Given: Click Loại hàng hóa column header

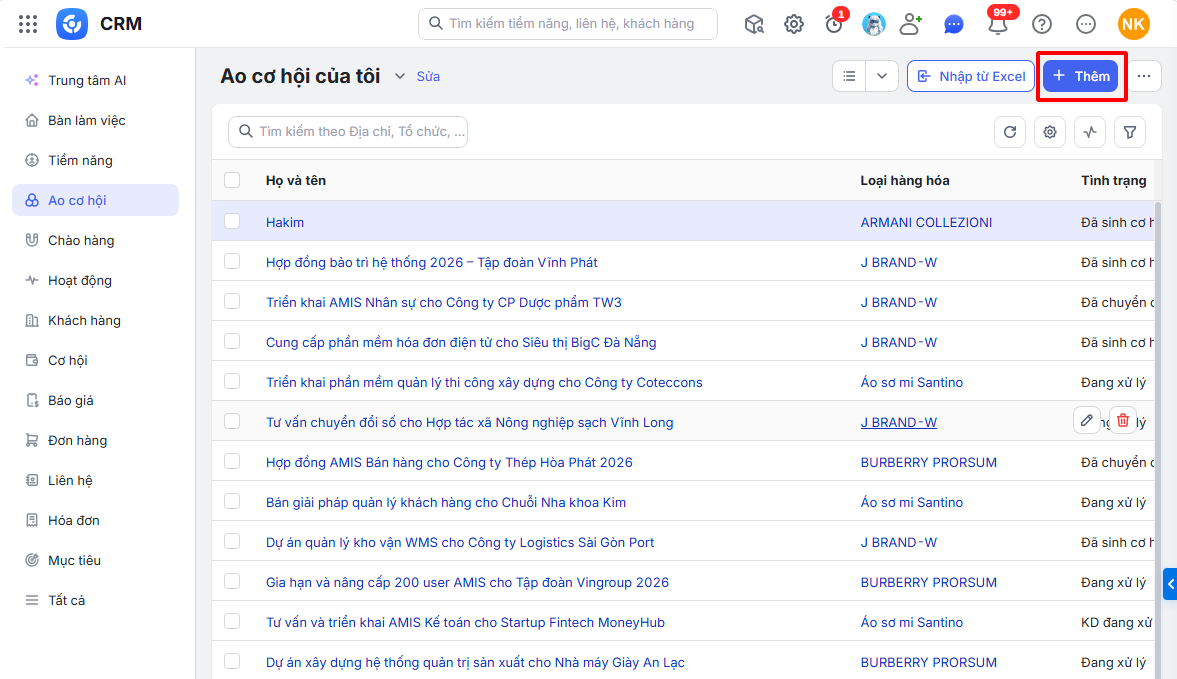Looking at the screenshot, I should 905,181.
